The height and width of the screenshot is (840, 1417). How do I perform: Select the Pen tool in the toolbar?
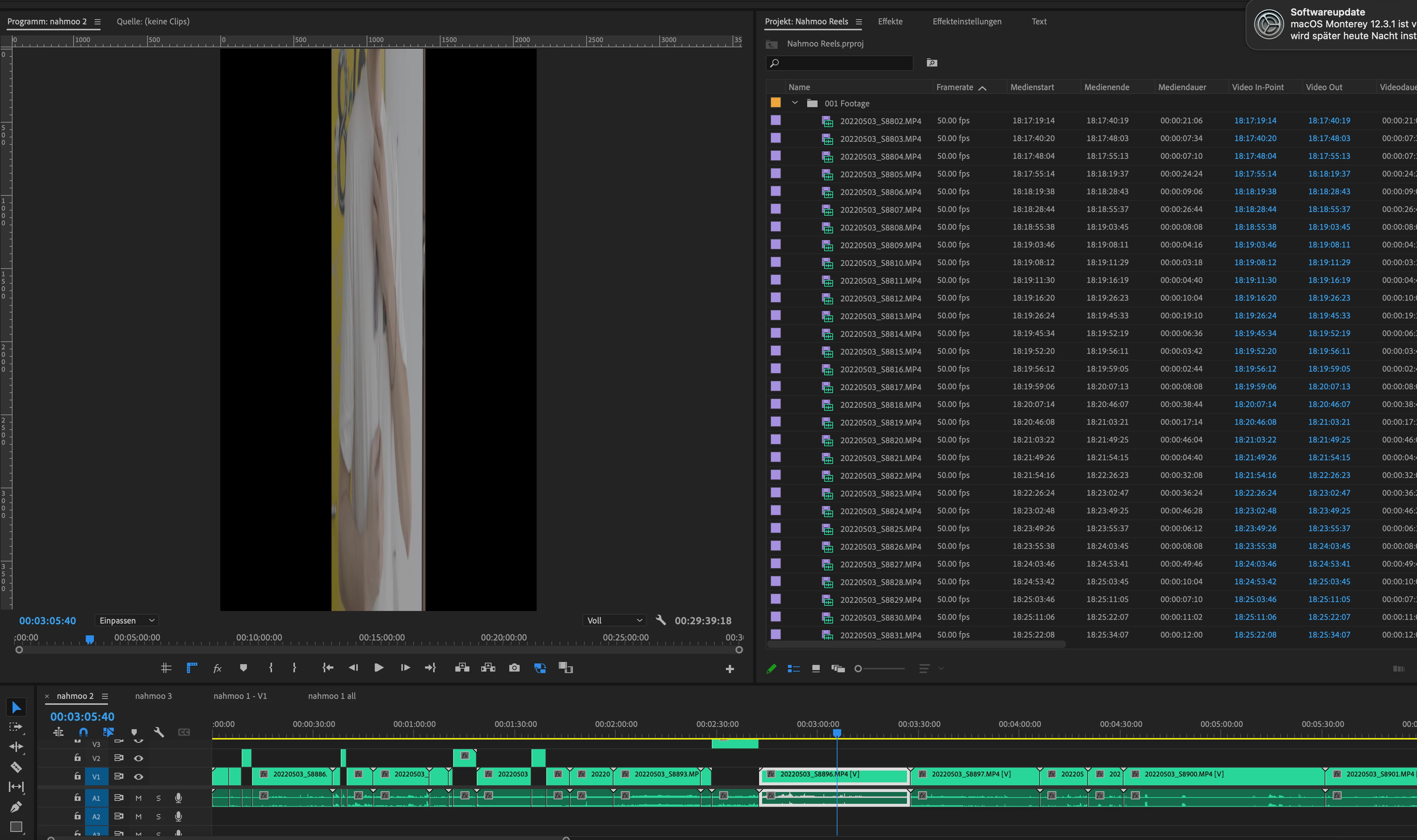16,807
